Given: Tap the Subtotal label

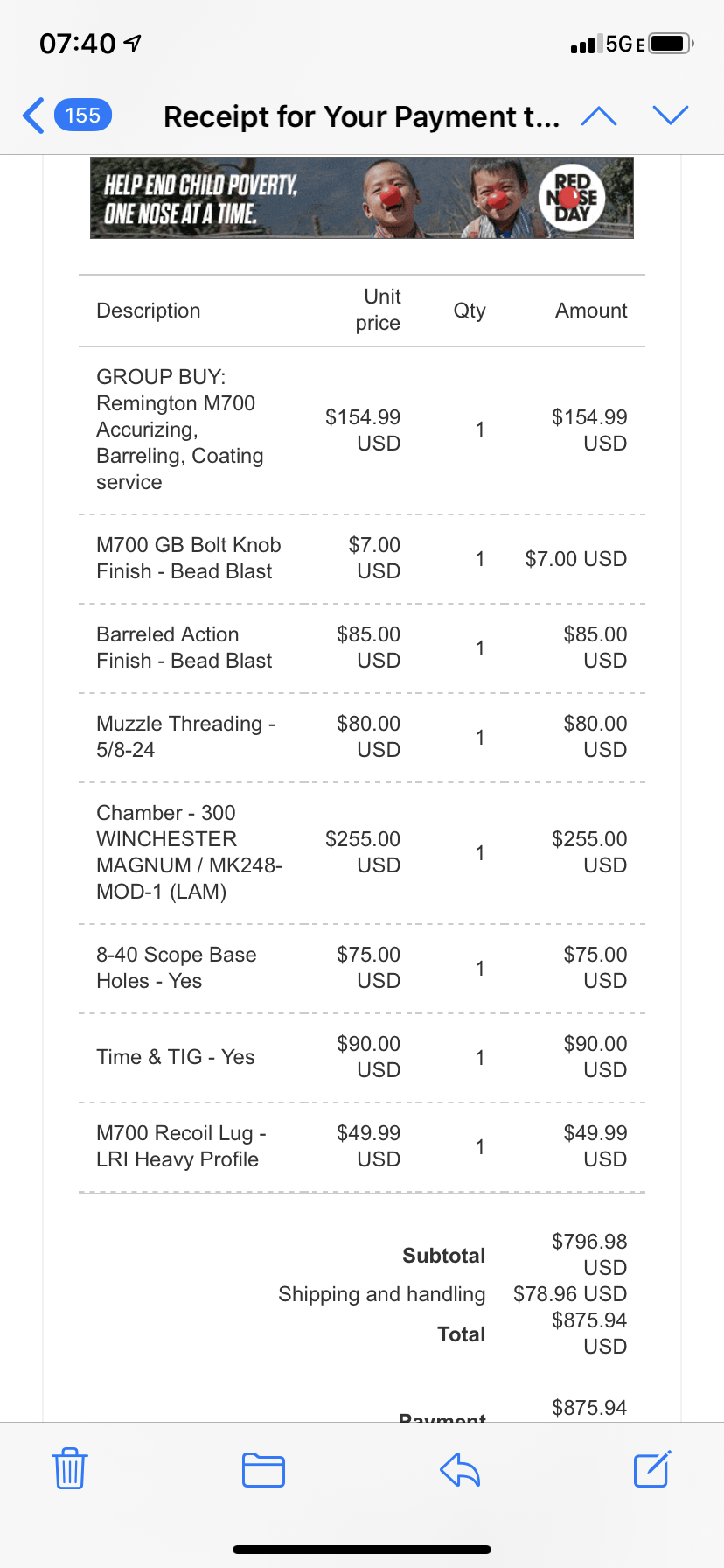Looking at the screenshot, I should (443, 1256).
